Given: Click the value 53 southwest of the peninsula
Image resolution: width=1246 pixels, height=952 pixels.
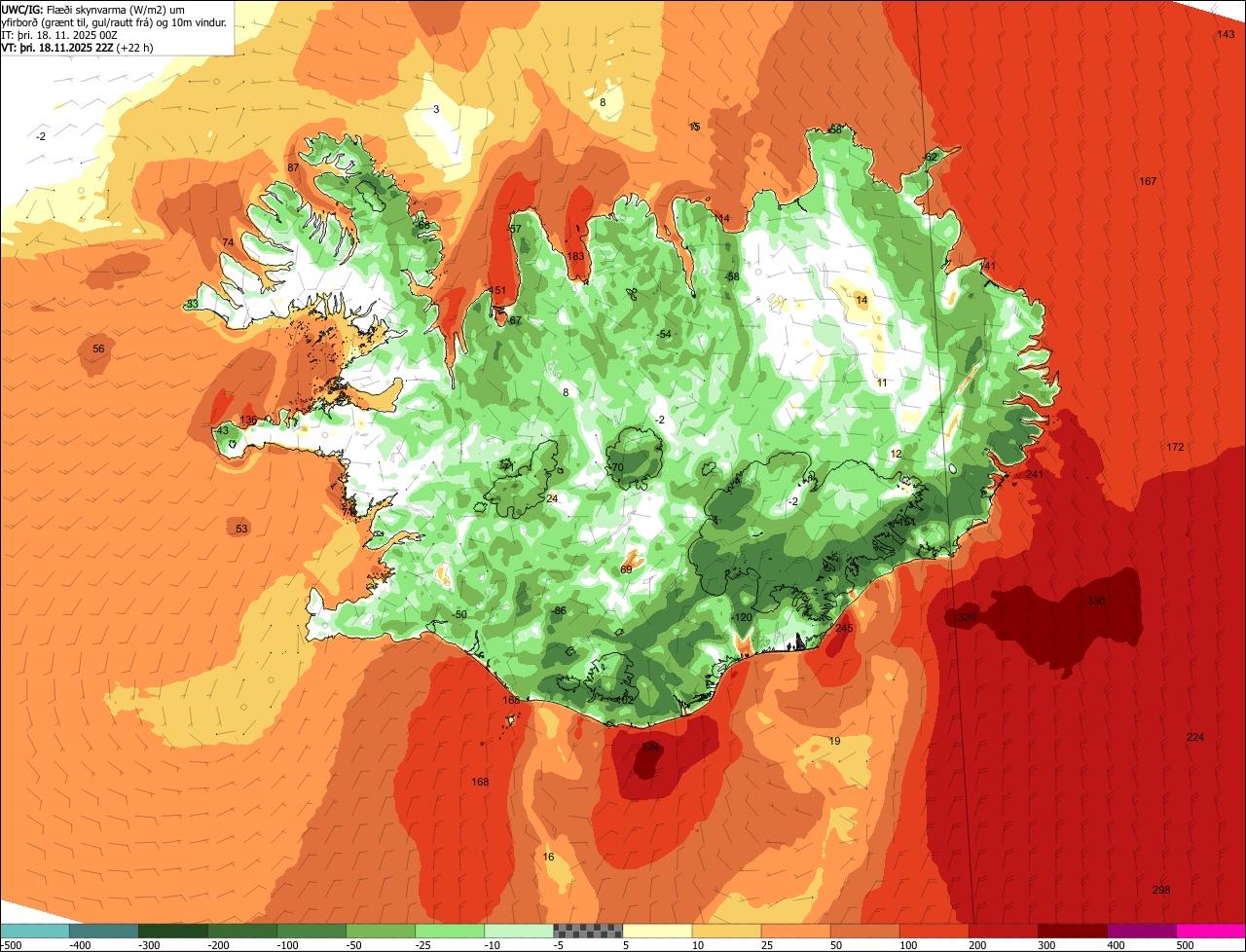Looking at the screenshot, I should point(241,529).
